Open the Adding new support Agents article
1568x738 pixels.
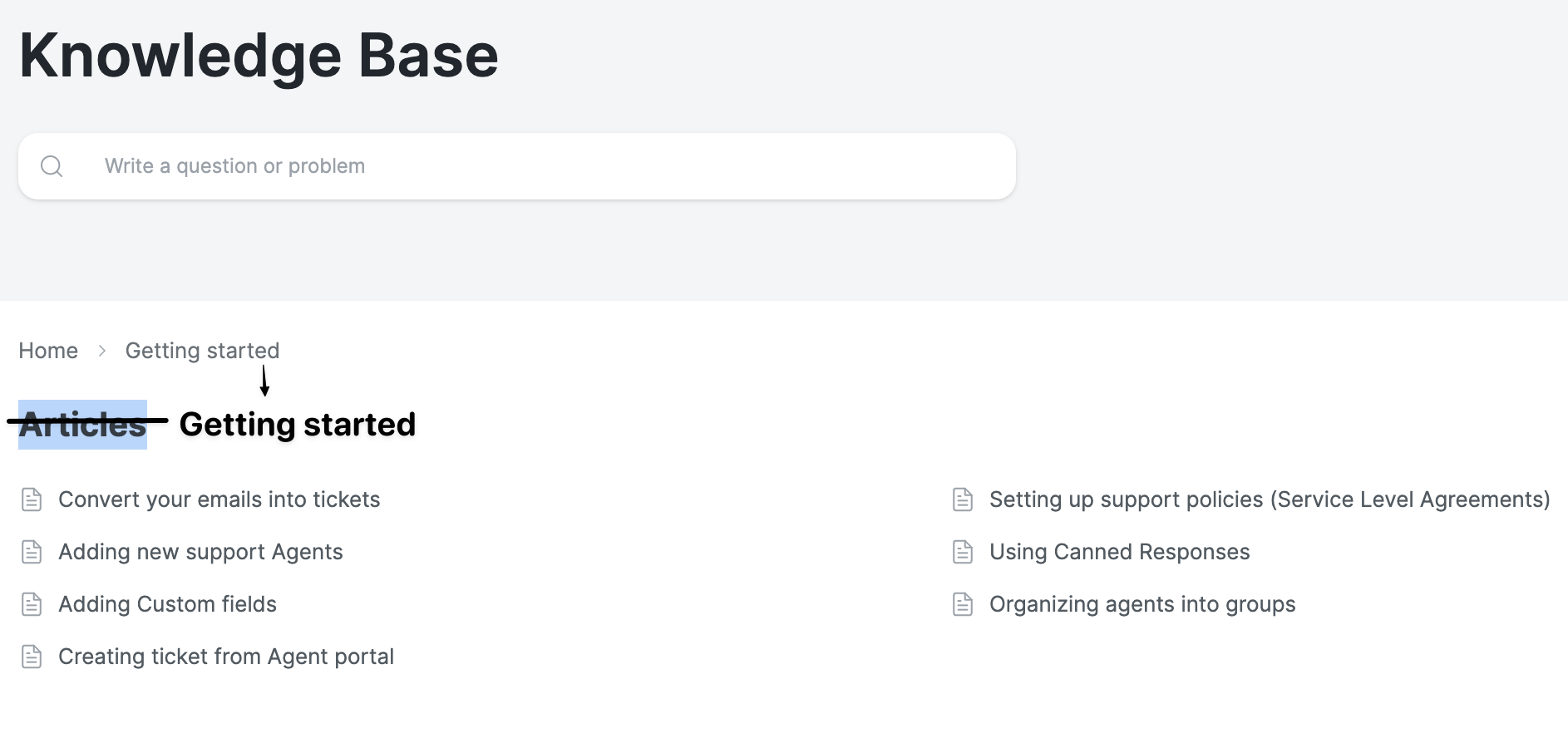[x=200, y=552]
